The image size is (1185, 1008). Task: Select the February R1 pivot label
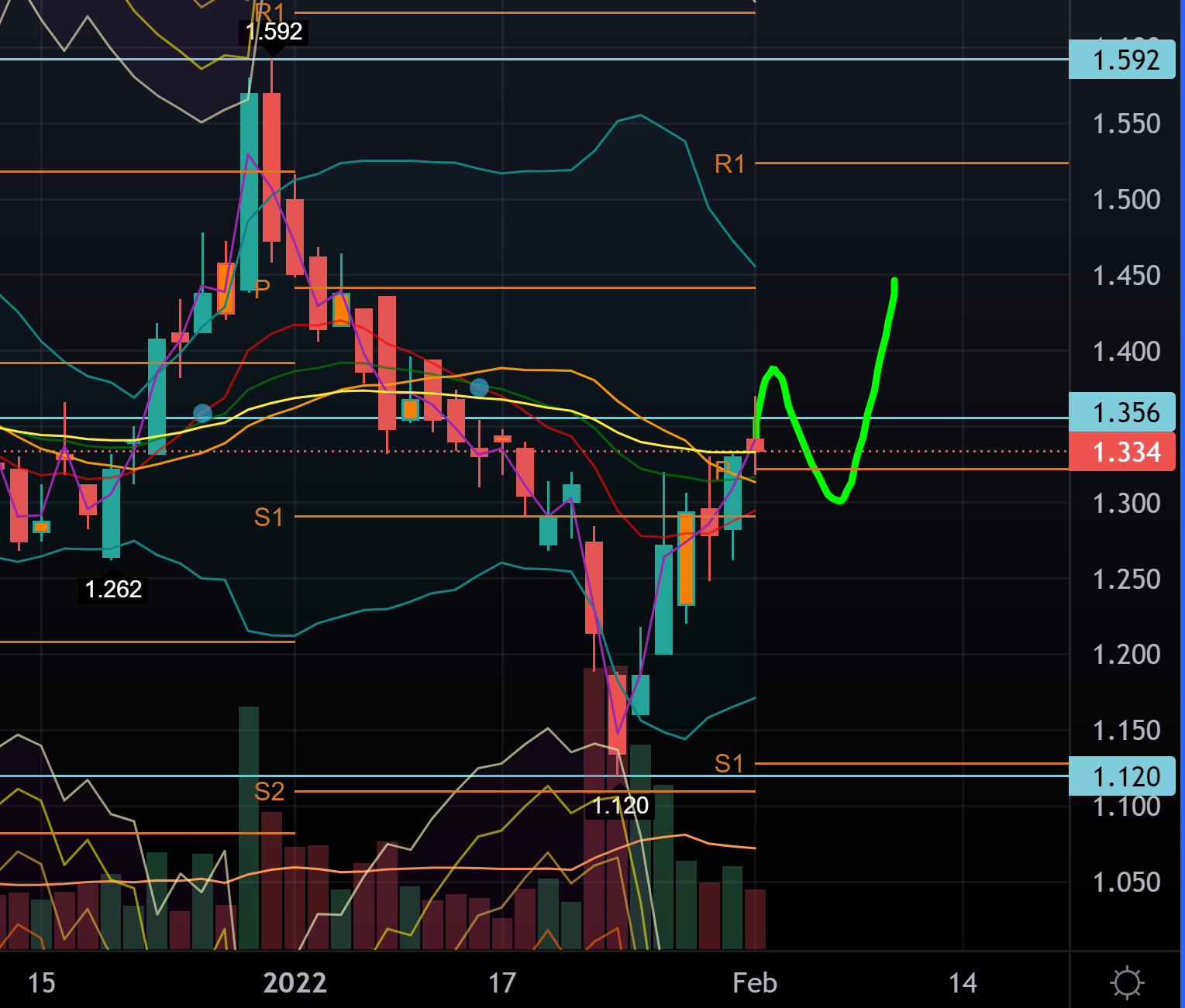(x=729, y=164)
